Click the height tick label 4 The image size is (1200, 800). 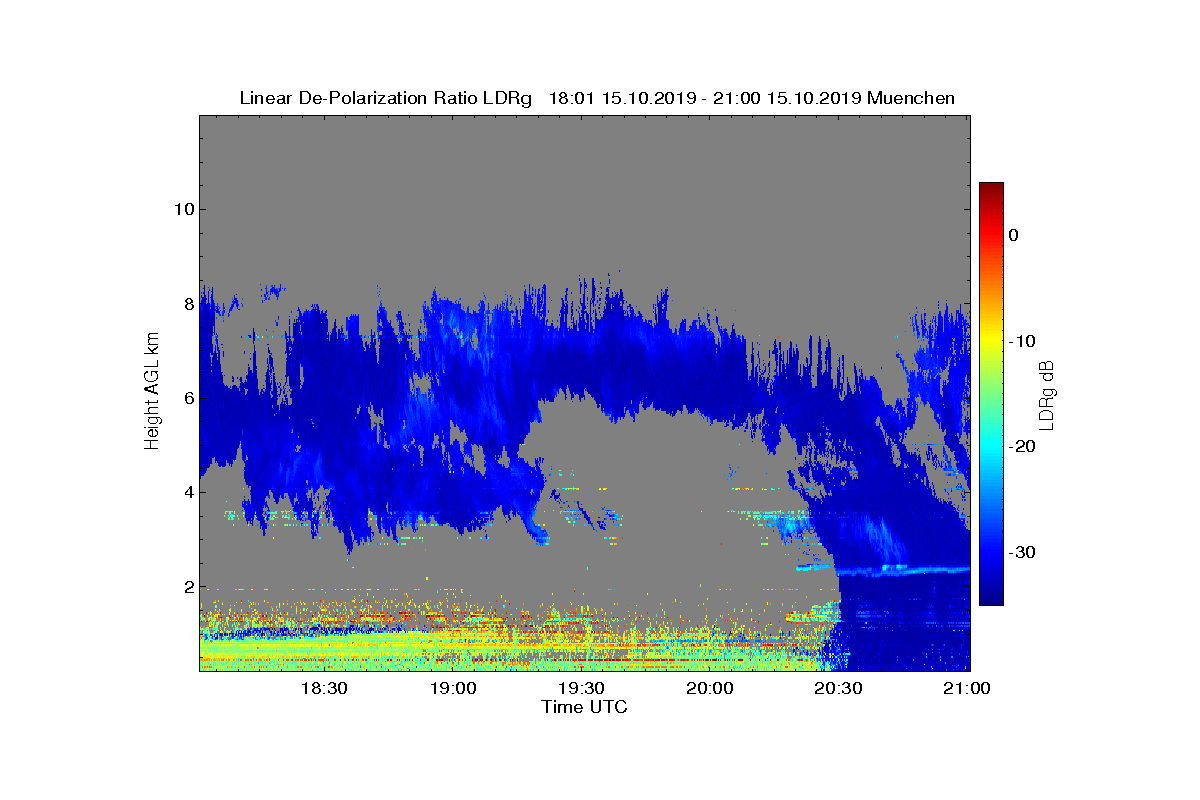[x=187, y=492]
